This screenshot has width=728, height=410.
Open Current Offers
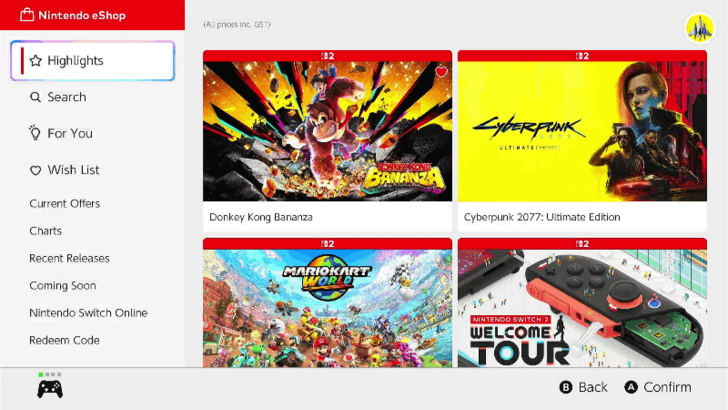point(65,203)
